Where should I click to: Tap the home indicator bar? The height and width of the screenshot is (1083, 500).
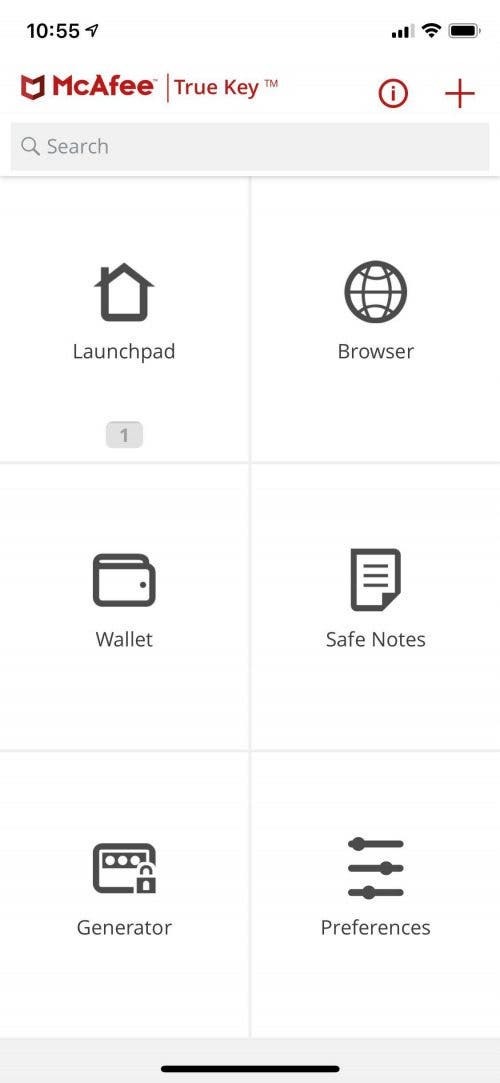tap(250, 1068)
